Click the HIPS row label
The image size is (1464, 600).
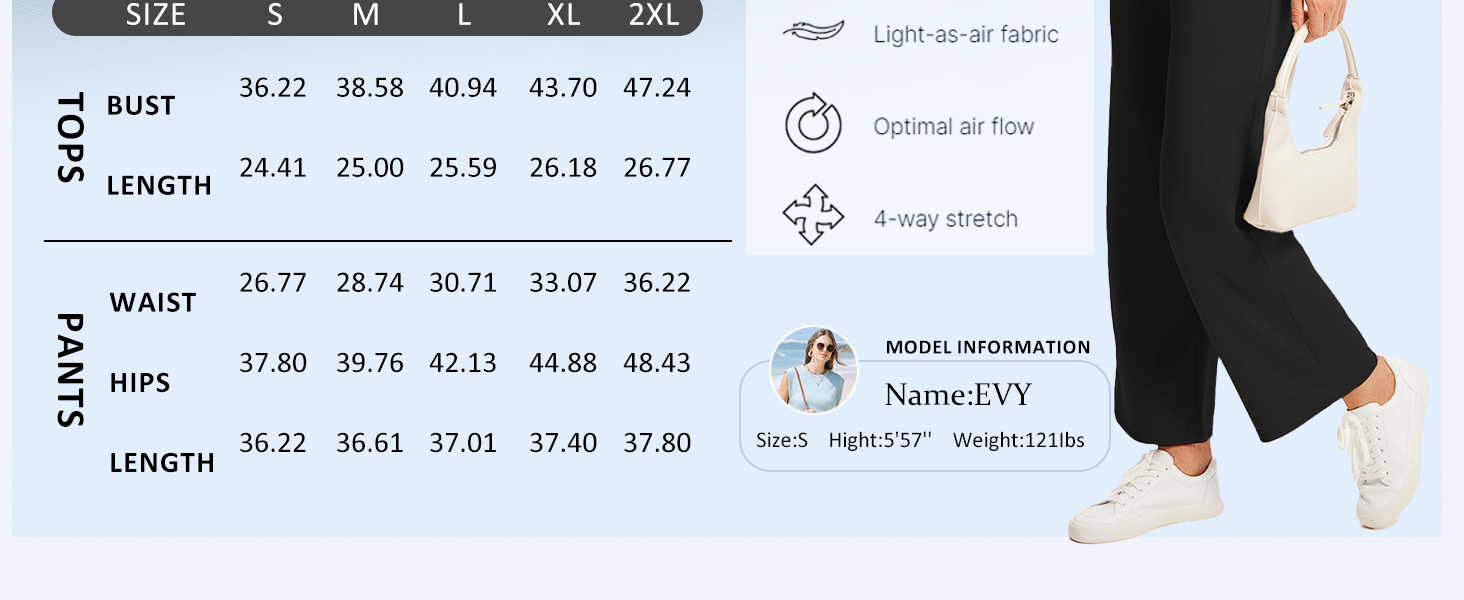140,383
